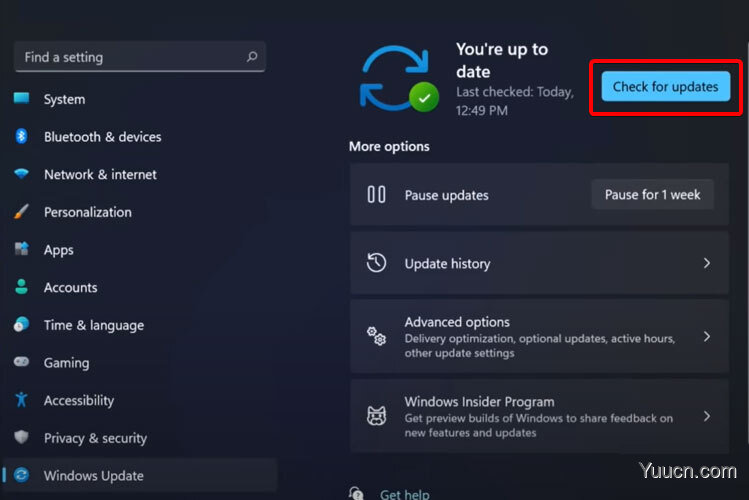Click Check for updates button
The height and width of the screenshot is (500, 749).
click(x=665, y=86)
